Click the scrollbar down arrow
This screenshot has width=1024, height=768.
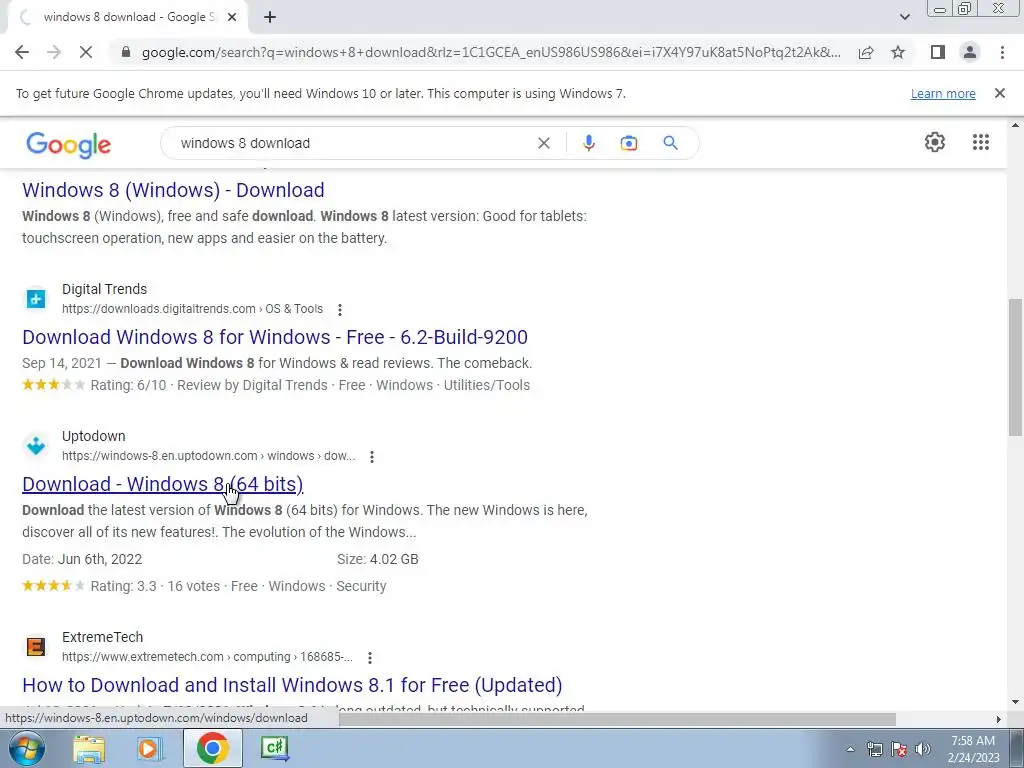pyautogui.click(x=1015, y=702)
